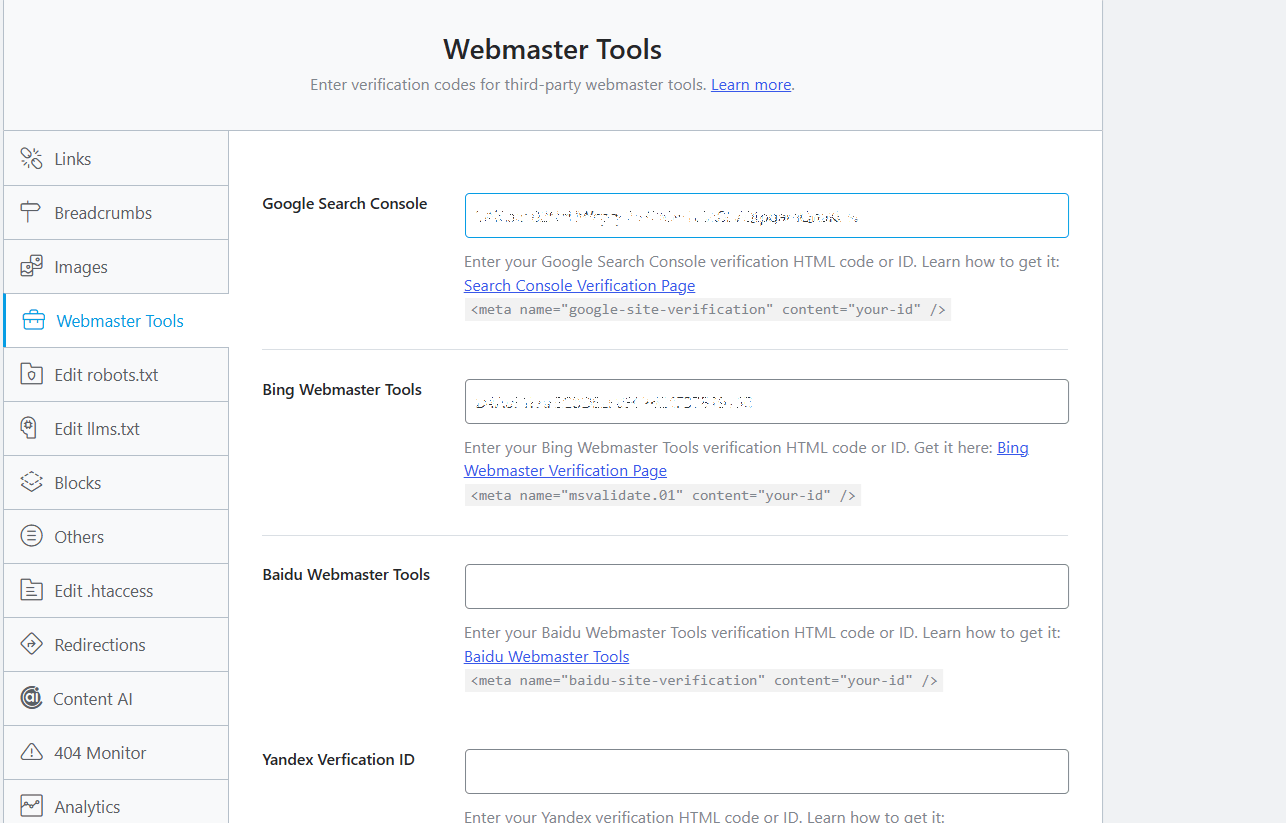Open the Edit llms.txt tab
1286x823 pixels.
pyautogui.click(x=116, y=428)
